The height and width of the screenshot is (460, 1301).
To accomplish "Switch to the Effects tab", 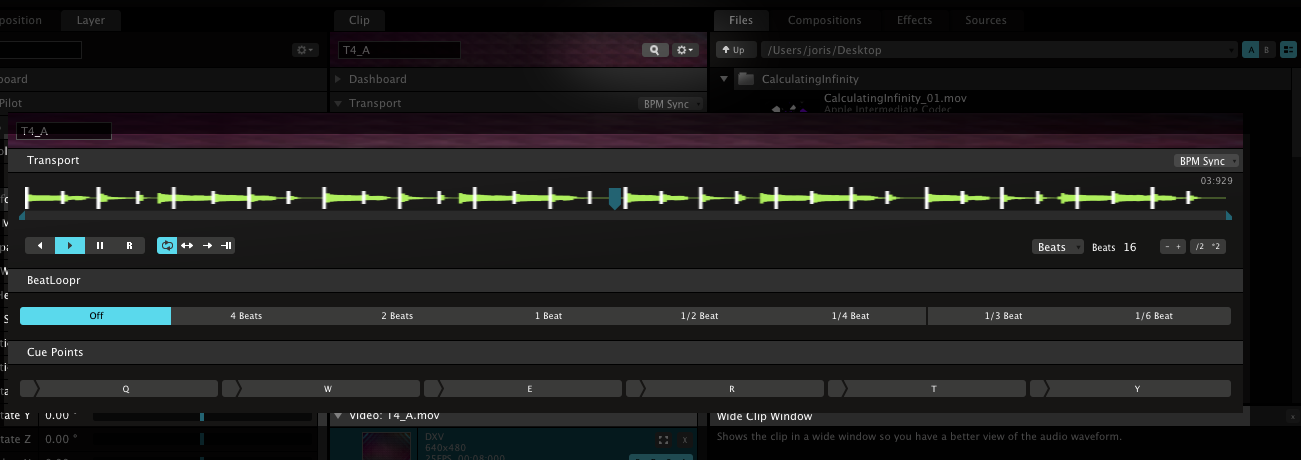I will click(x=914, y=20).
